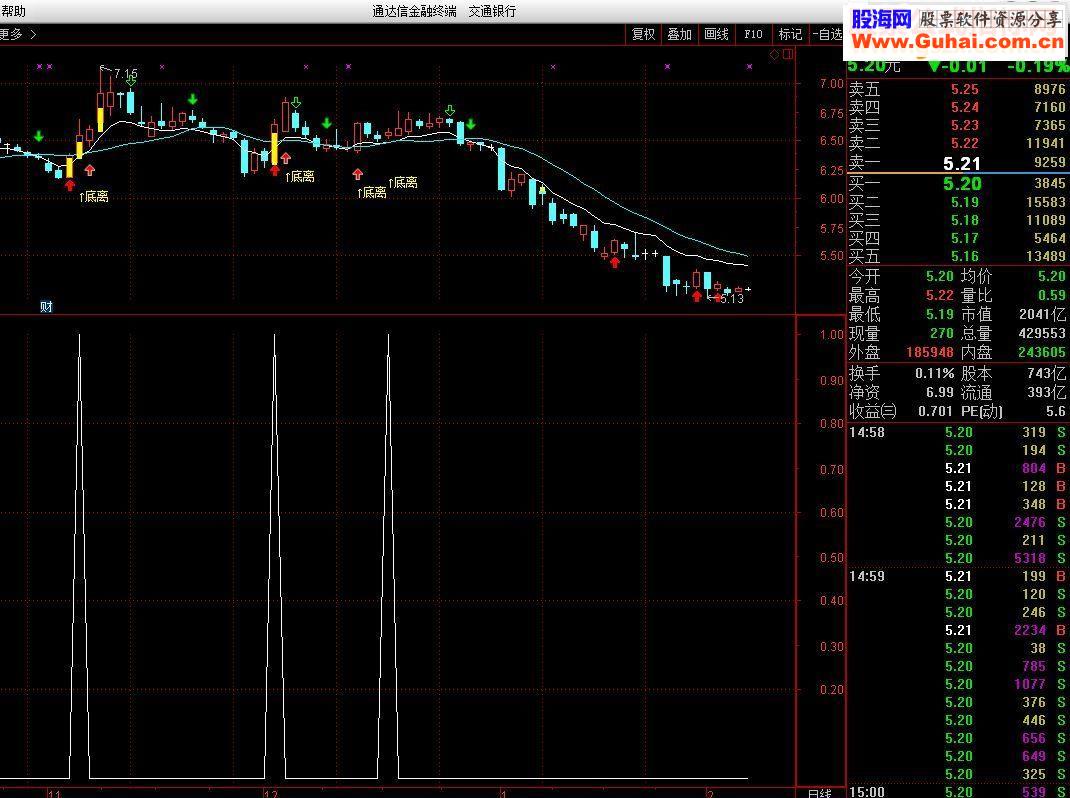Click the 标记 mark button
Screen dimensions: 1070x798
(790, 34)
